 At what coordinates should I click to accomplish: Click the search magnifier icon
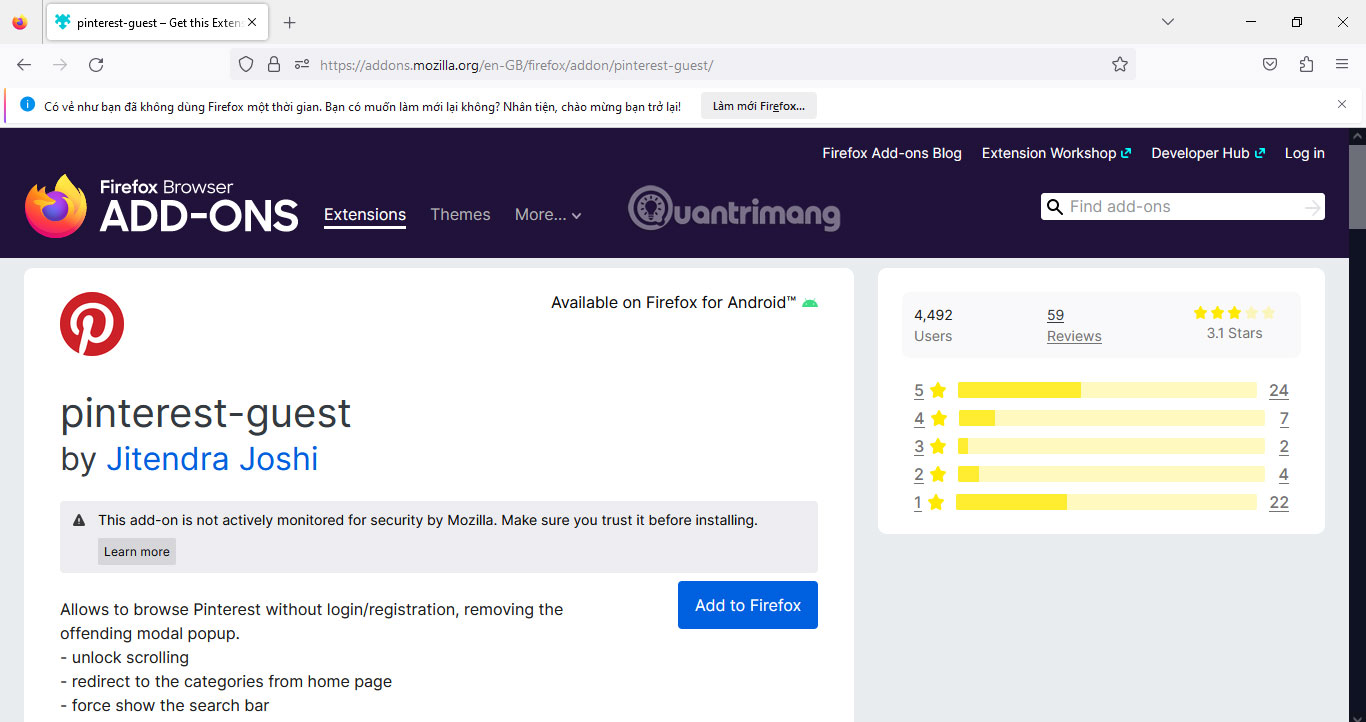pos(1054,207)
